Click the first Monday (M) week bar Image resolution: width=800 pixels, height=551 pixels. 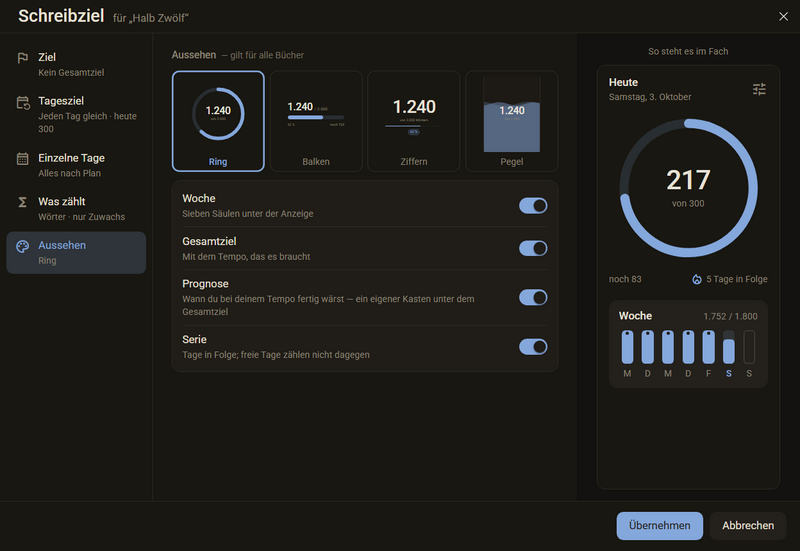(627, 347)
